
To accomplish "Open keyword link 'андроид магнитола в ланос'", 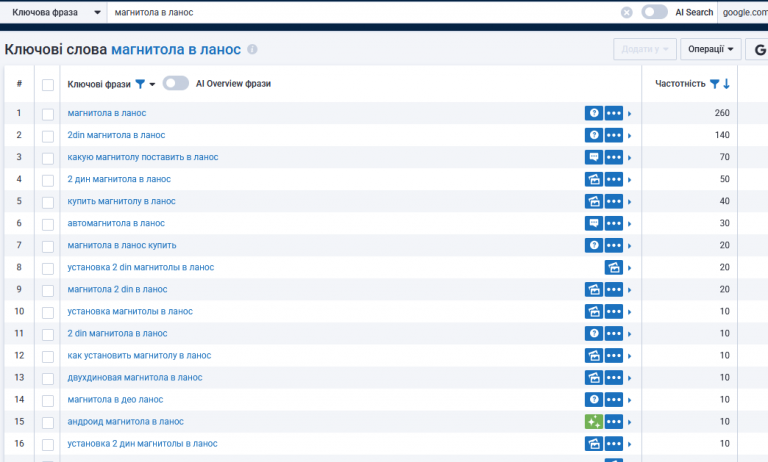I will click(x=125, y=422).
